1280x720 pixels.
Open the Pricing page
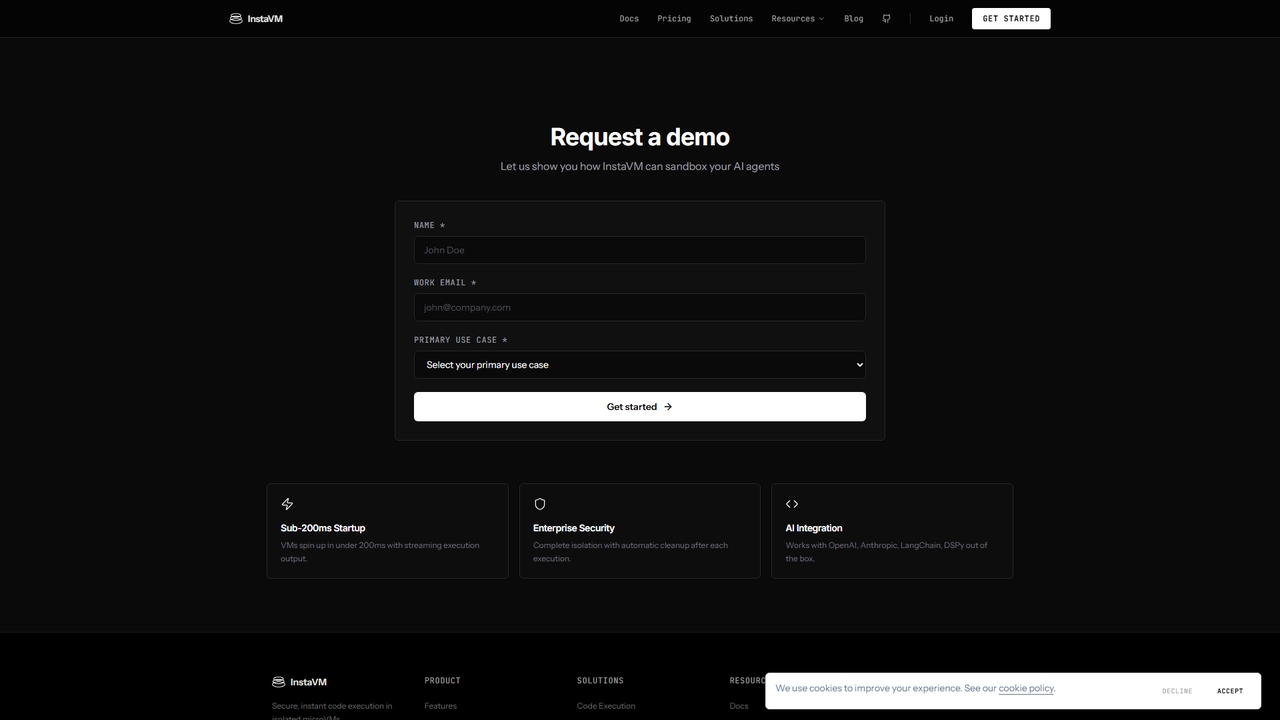674,18
